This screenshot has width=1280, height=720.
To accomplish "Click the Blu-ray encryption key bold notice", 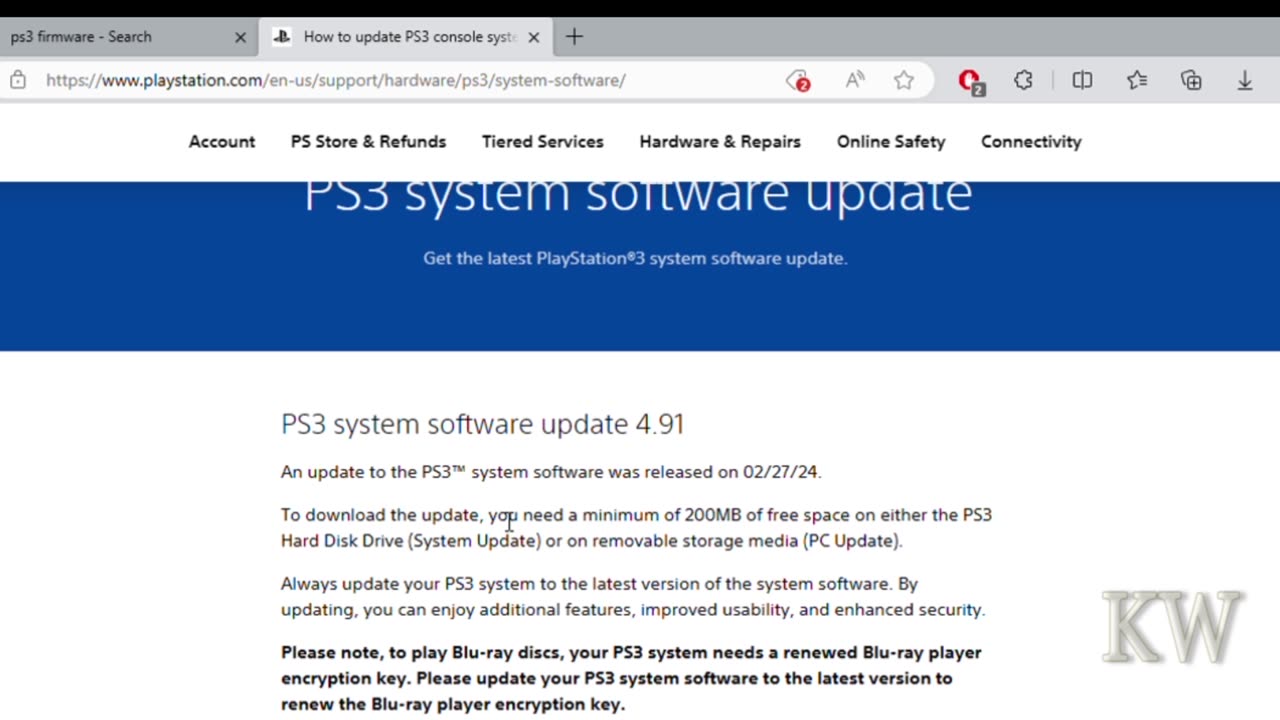I will (631, 678).
